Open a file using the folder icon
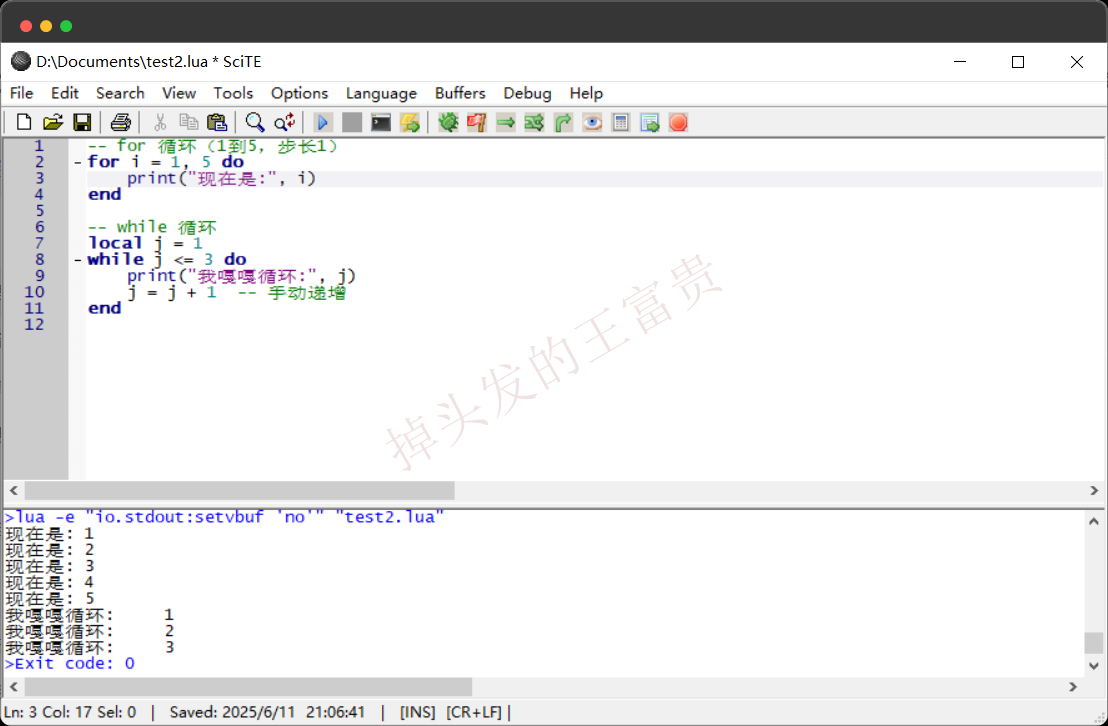The width and height of the screenshot is (1108, 726). 53,122
